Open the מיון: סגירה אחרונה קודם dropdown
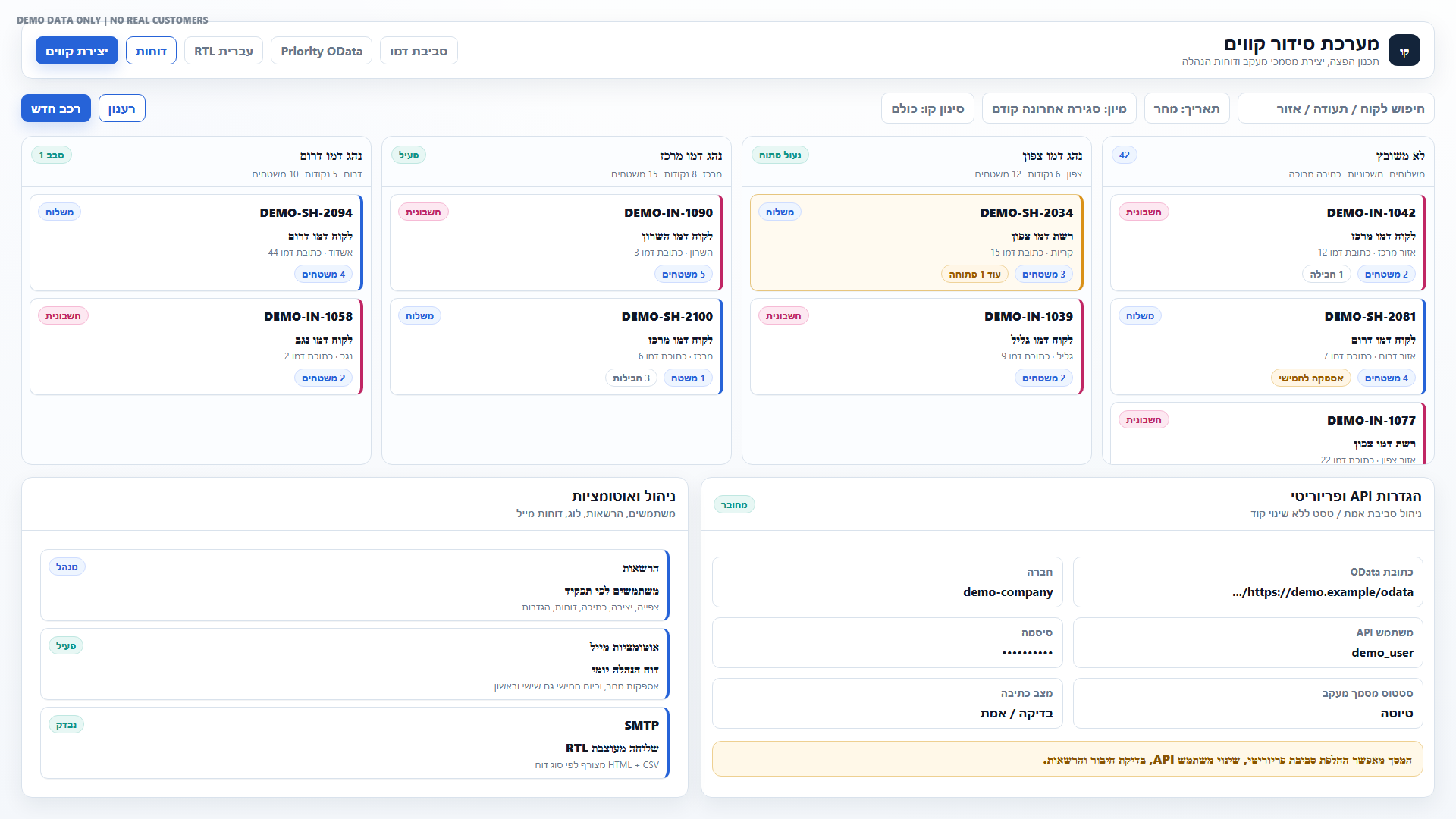The image size is (1456, 819). click(x=1059, y=108)
